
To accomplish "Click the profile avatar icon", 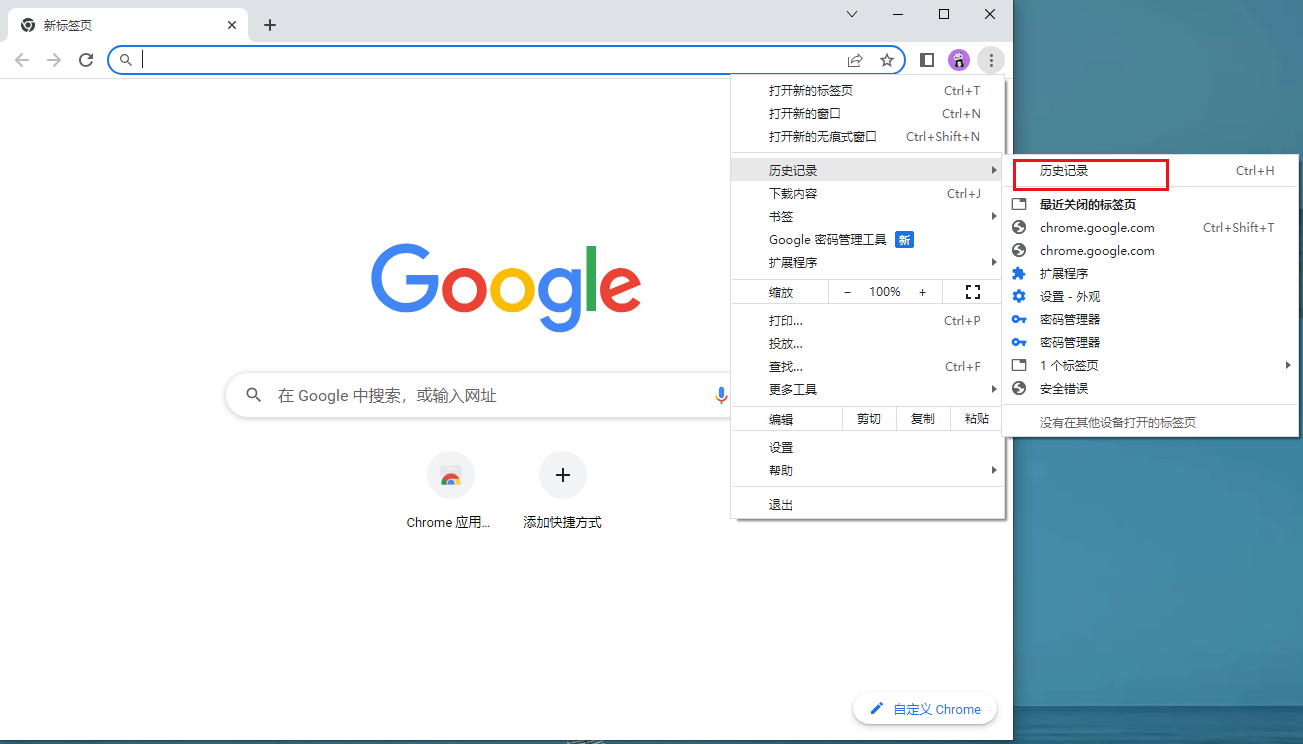I will tap(959, 60).
